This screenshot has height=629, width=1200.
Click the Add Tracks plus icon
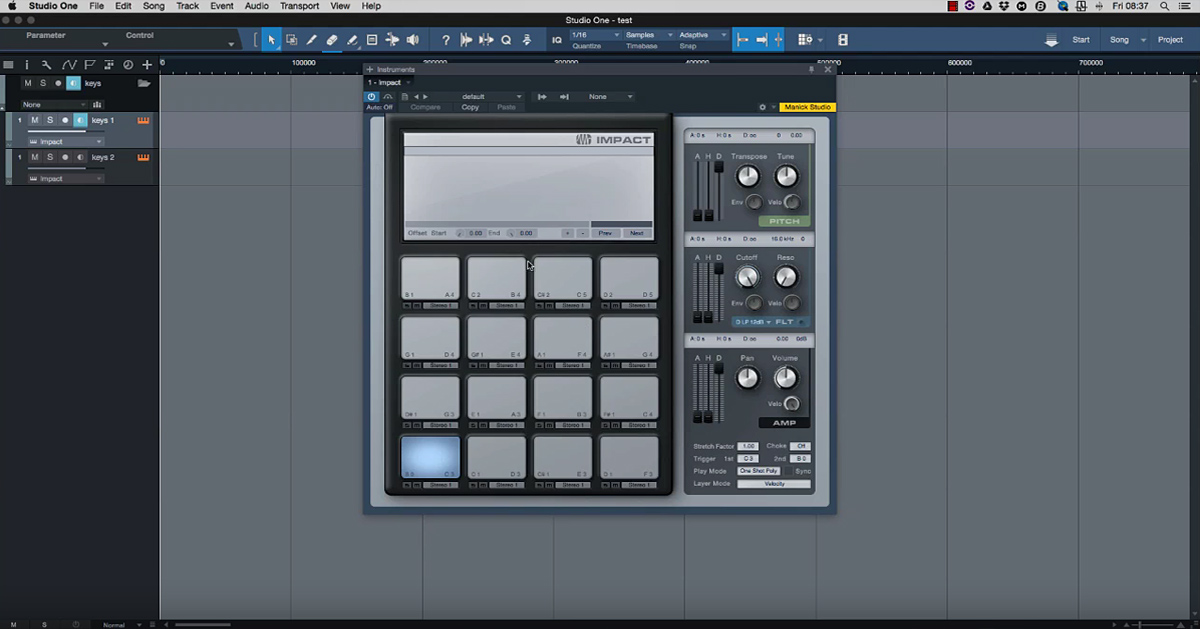click(147, 65)
